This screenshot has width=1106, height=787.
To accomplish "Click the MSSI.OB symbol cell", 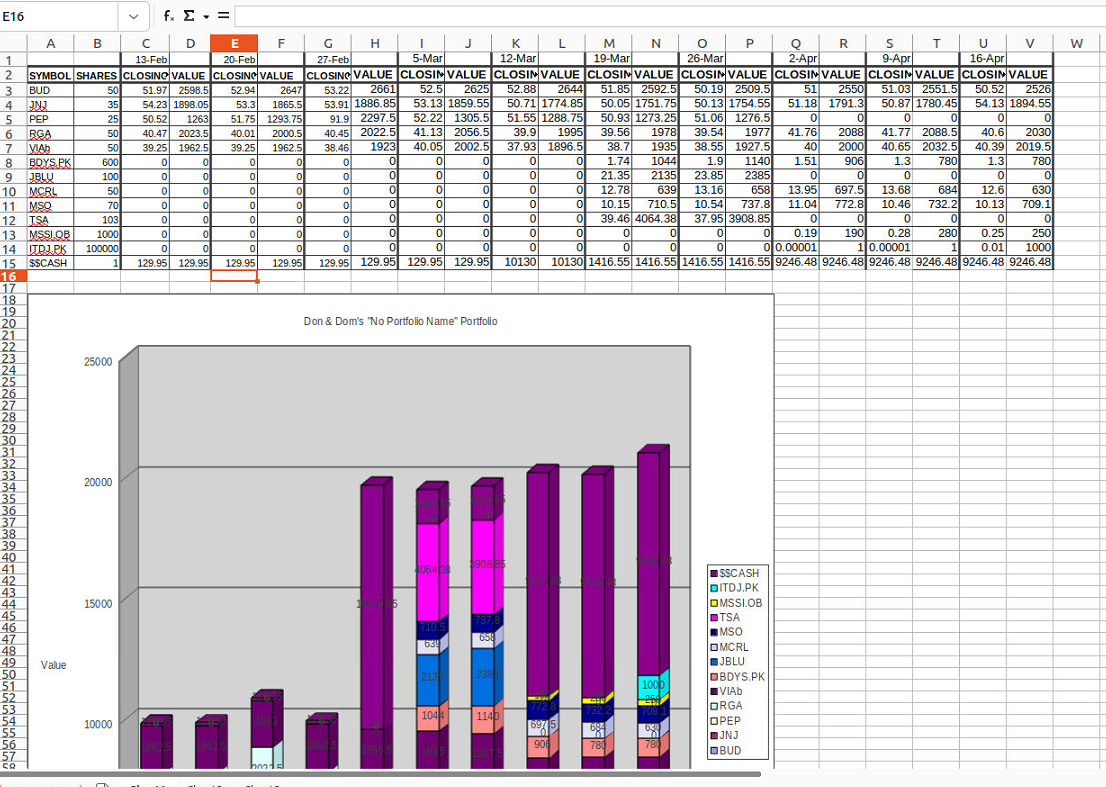I will [50, 234].
